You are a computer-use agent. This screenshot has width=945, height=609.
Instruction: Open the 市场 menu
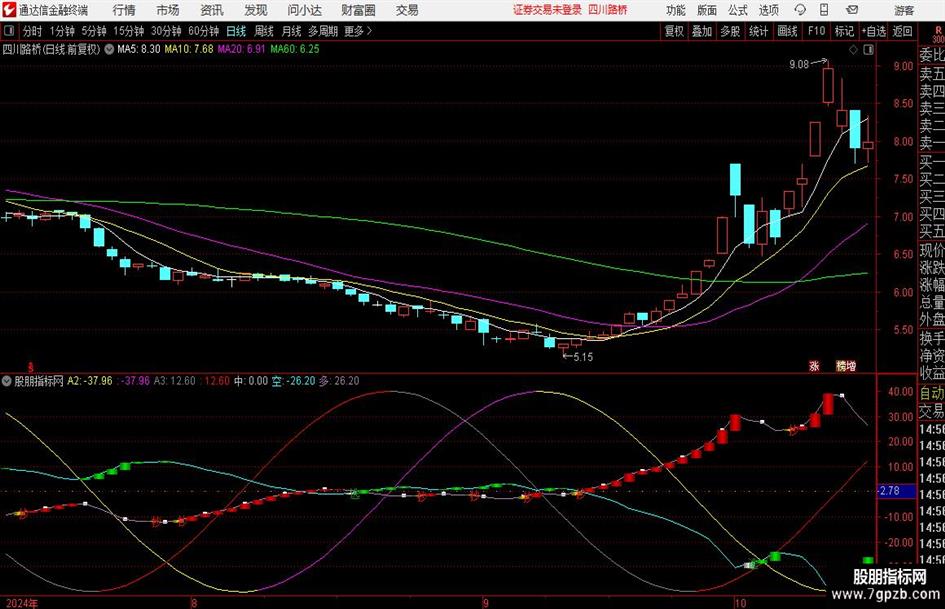tap(168, 10)
